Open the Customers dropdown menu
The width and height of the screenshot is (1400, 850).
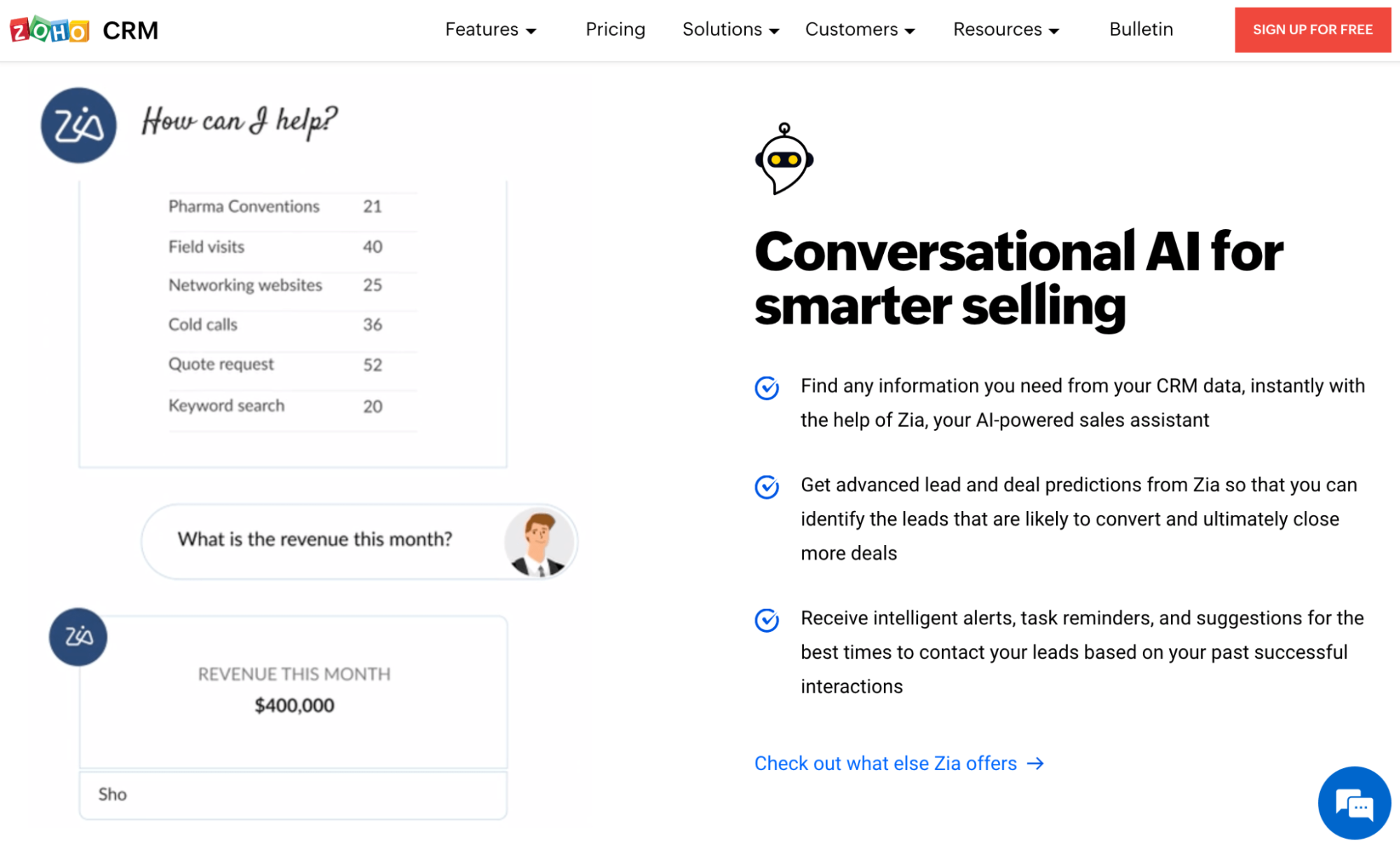coord(860,29)
